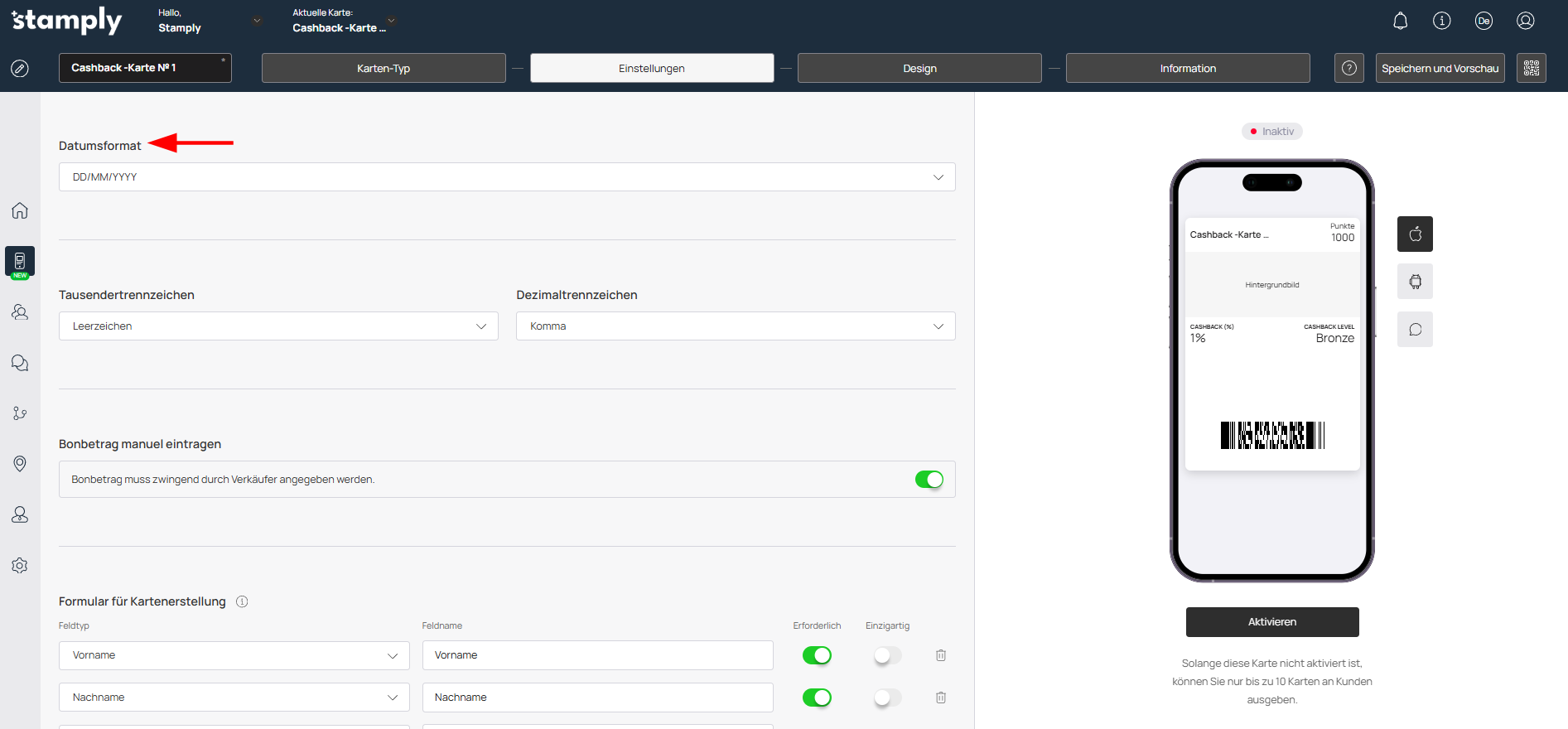Open the Dezimaltrennzeichen Komma dropdown
The image size is (1568, 729).
(735, 326)
